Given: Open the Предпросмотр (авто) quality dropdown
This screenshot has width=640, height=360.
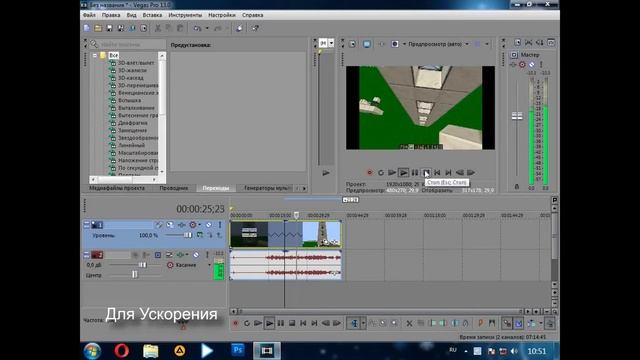Looking at the screenshot, I should click(467, 44).
